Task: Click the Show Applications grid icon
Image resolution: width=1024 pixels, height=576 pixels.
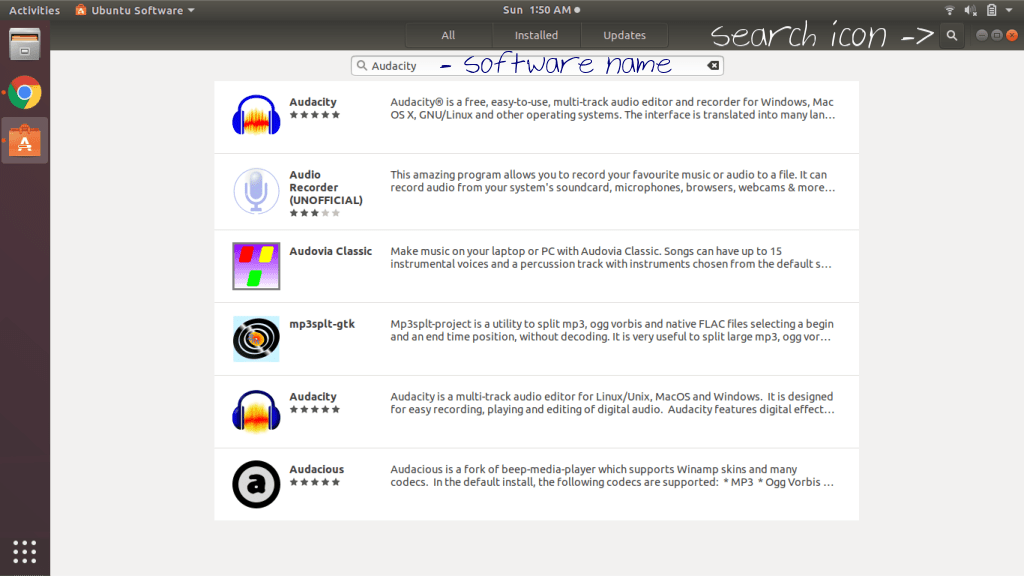Action: tap(24, 551)
